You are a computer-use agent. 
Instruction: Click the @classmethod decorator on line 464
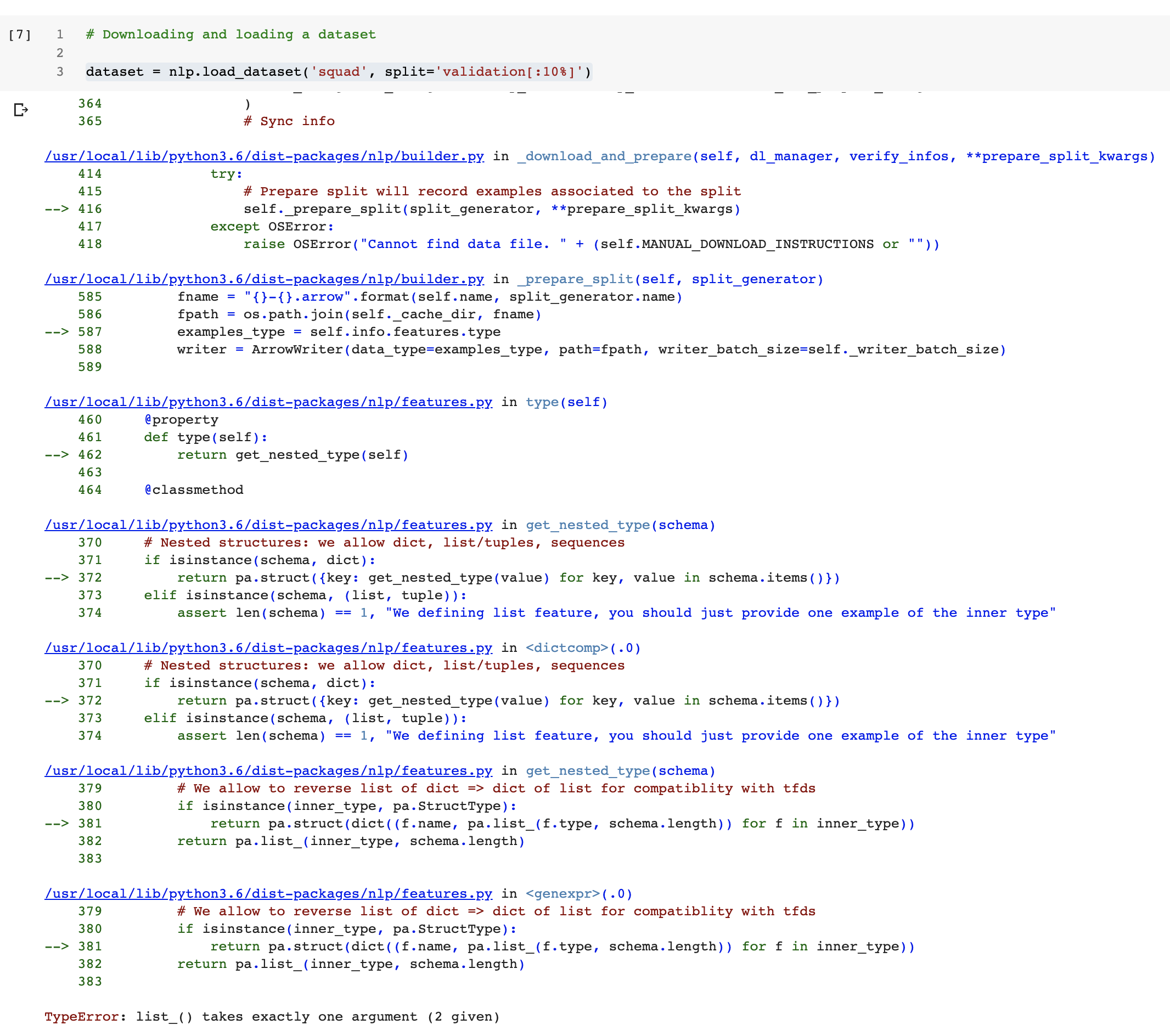point(194,490)
